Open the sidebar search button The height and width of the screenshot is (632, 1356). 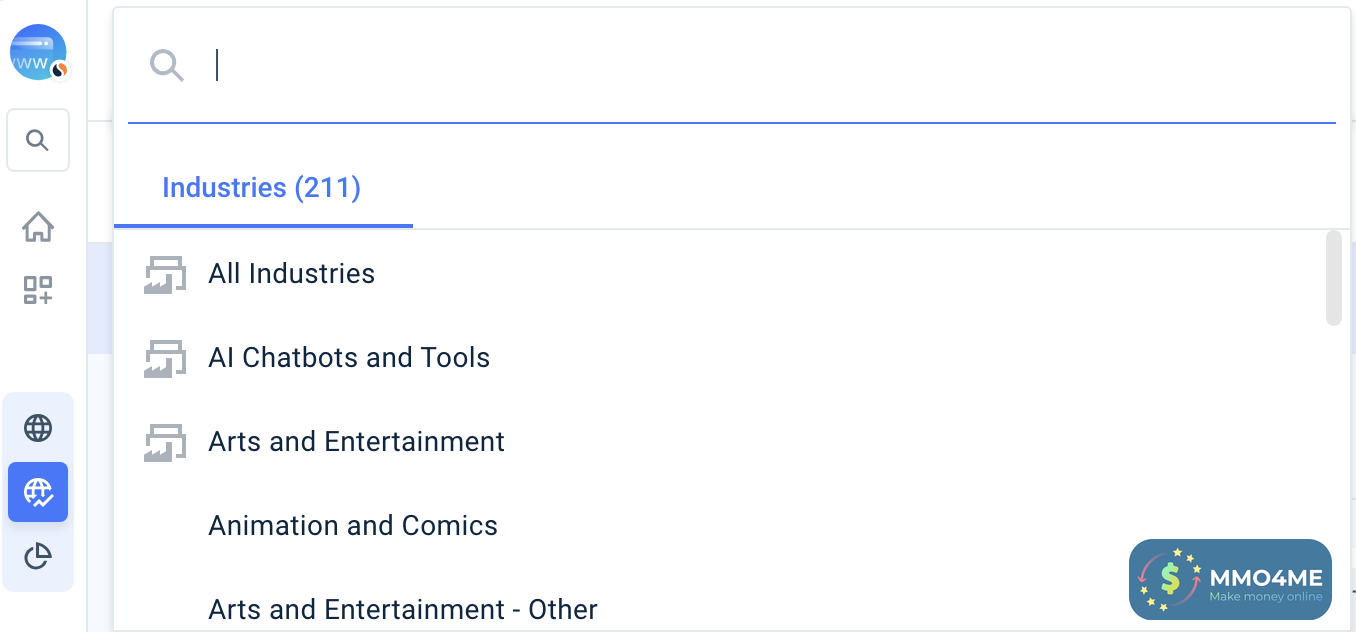point(38,140)
